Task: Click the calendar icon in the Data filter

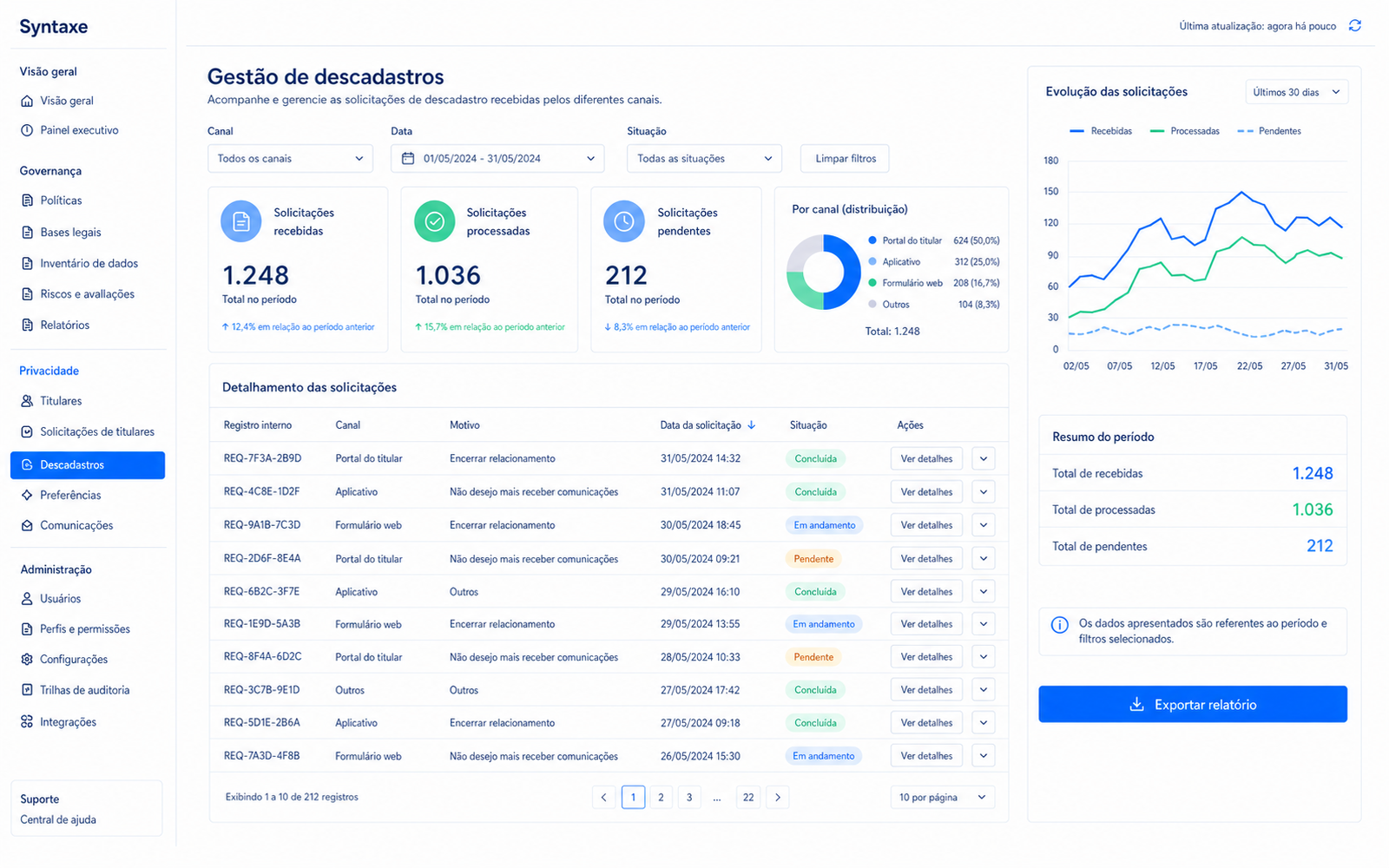Action: pyautogui.click(x=408, y=159)
